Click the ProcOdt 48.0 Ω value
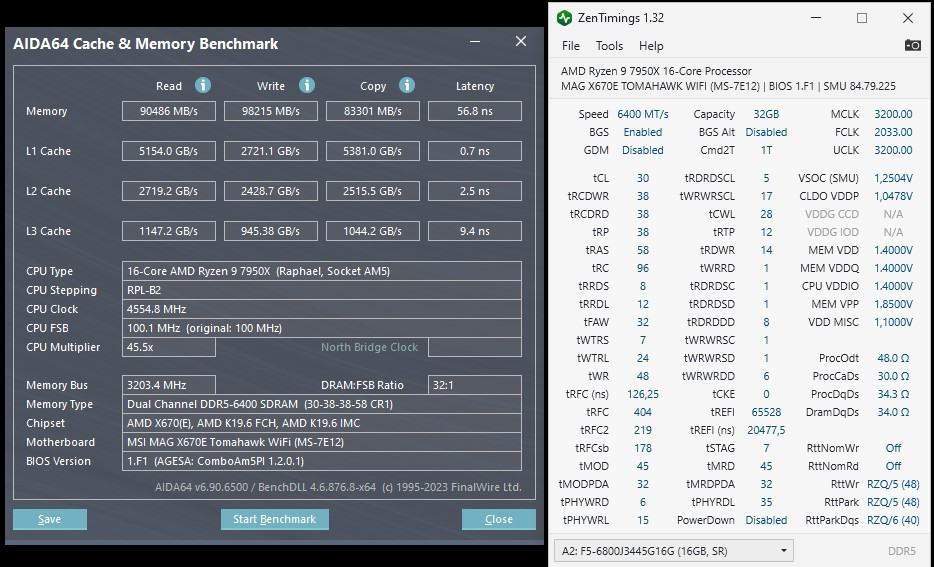 (893, 358)
